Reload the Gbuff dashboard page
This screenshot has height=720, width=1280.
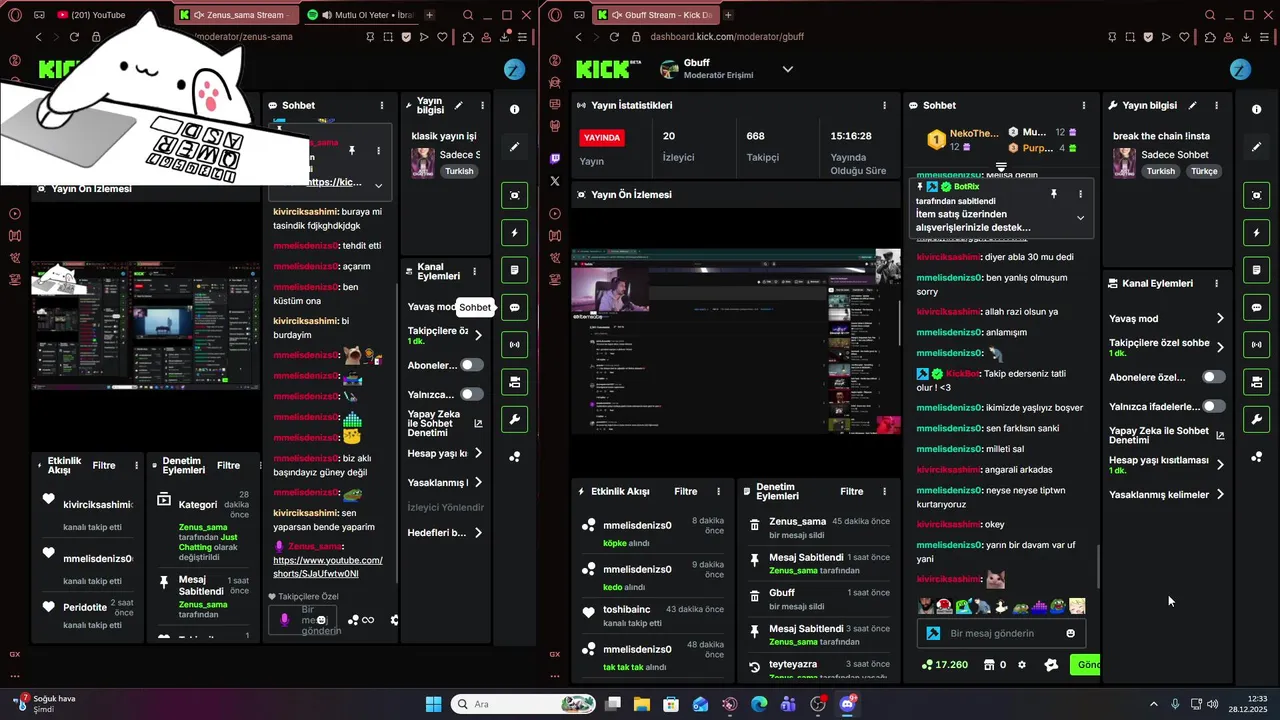point(614,37)
